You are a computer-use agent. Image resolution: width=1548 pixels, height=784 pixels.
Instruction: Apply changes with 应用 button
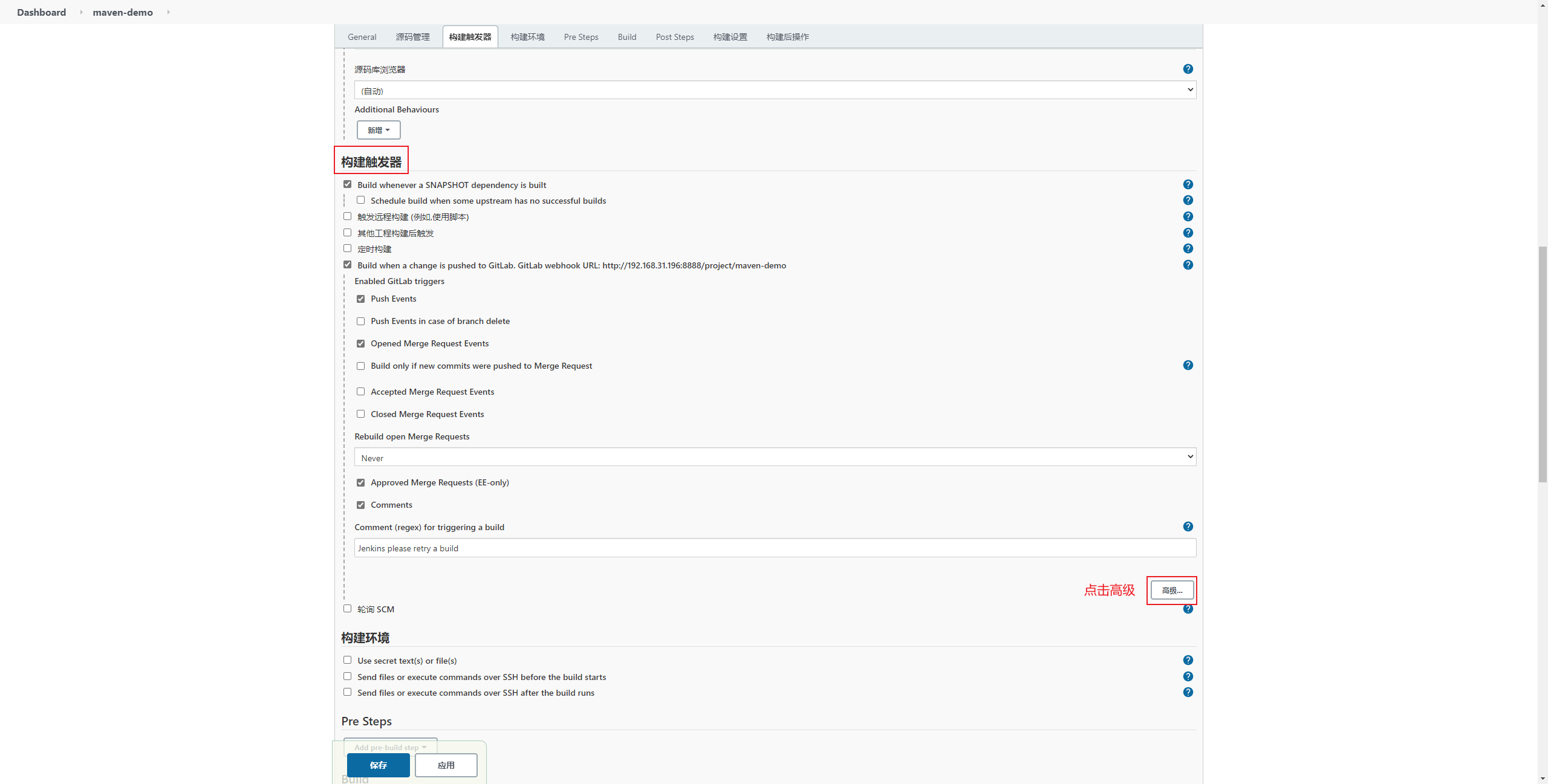[446, 765]
